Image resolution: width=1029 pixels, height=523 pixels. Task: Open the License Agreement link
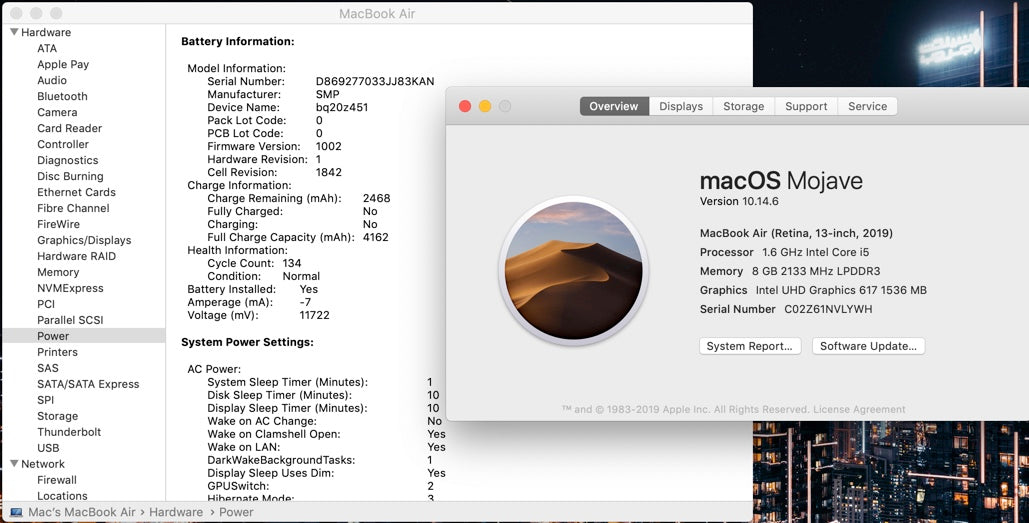859,409
